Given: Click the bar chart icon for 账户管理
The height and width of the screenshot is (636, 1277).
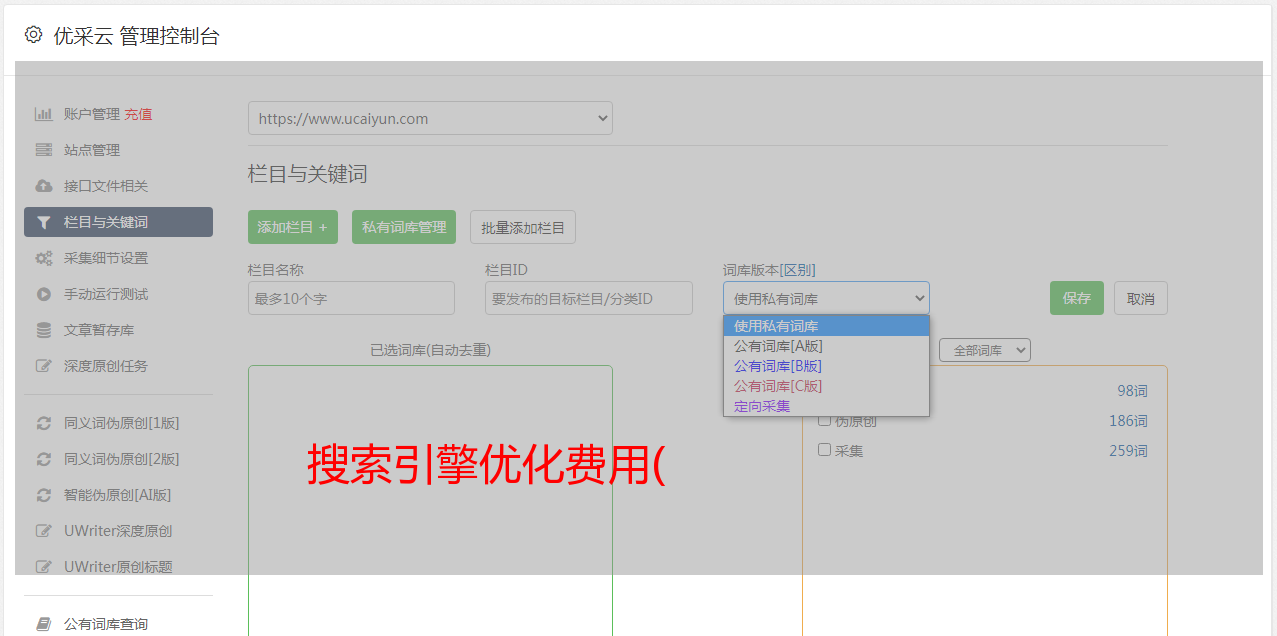Looking at the screenshot, I should click(44, 114).
